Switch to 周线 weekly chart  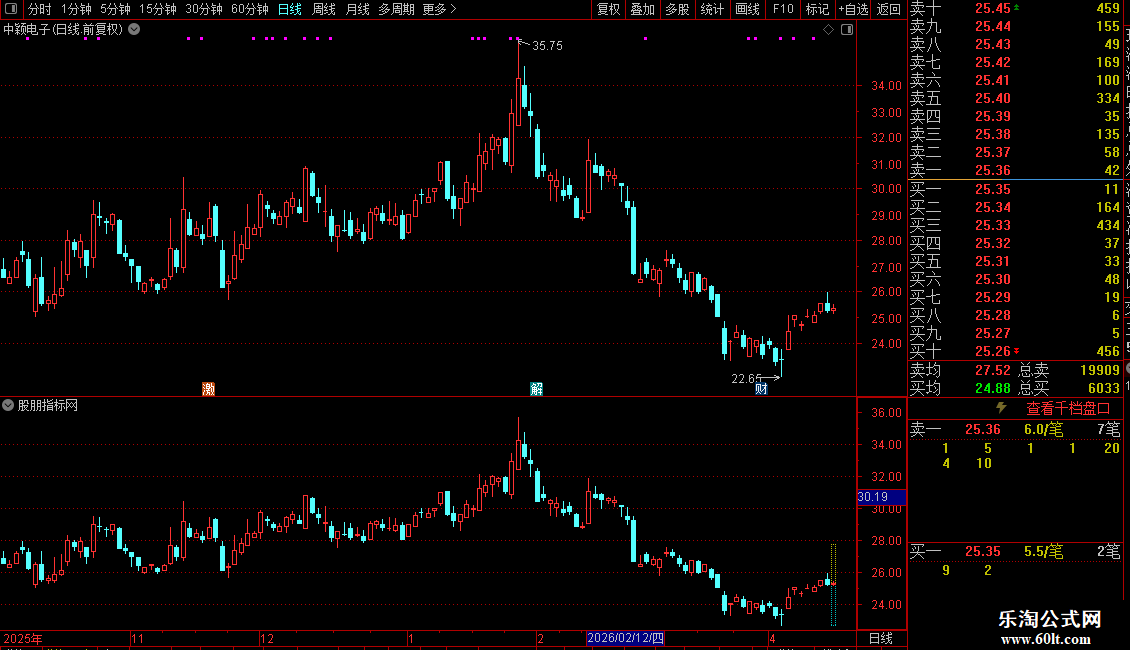324,9
